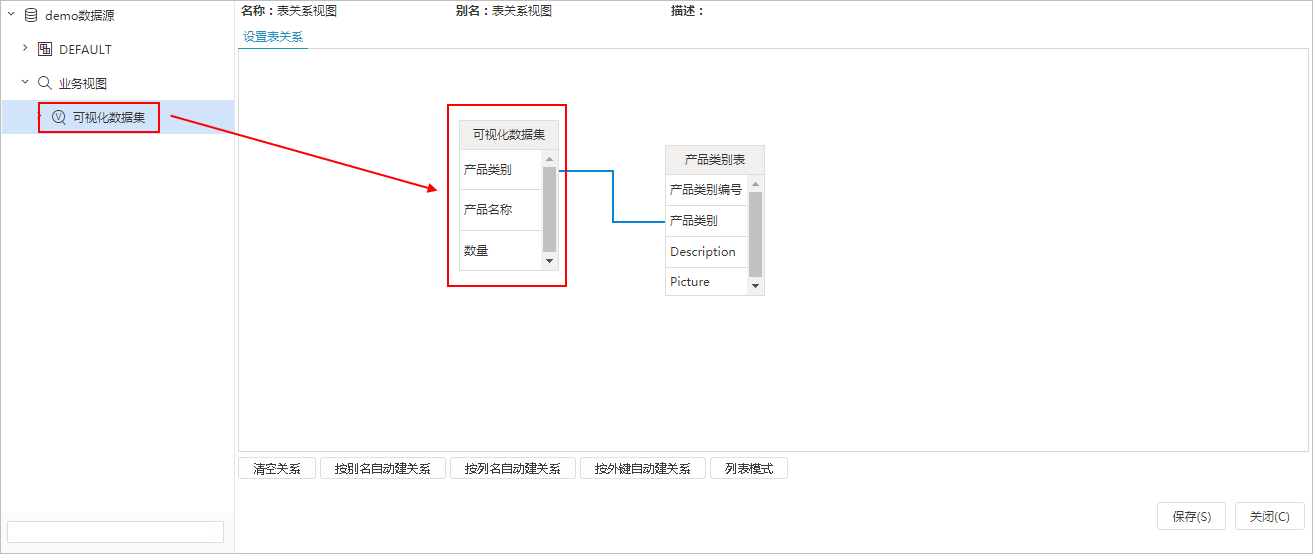Click the 按外键自动建关系 button
Screen dimensions: 1313x554
click(643, 468)
